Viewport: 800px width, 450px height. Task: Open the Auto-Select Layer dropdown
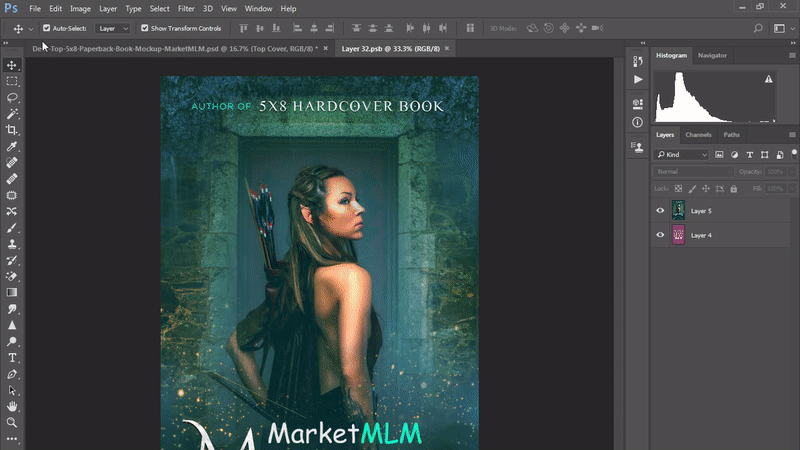click(x=113, y=28)
